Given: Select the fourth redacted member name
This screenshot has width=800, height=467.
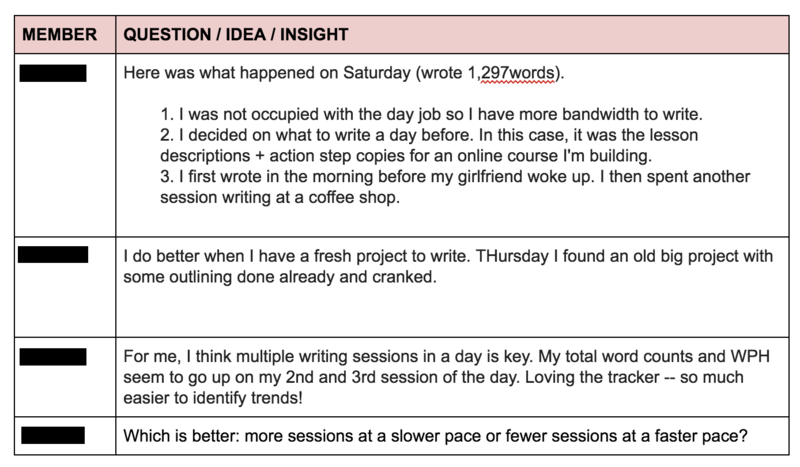Looking at the screenshot, I should [53, 435].
